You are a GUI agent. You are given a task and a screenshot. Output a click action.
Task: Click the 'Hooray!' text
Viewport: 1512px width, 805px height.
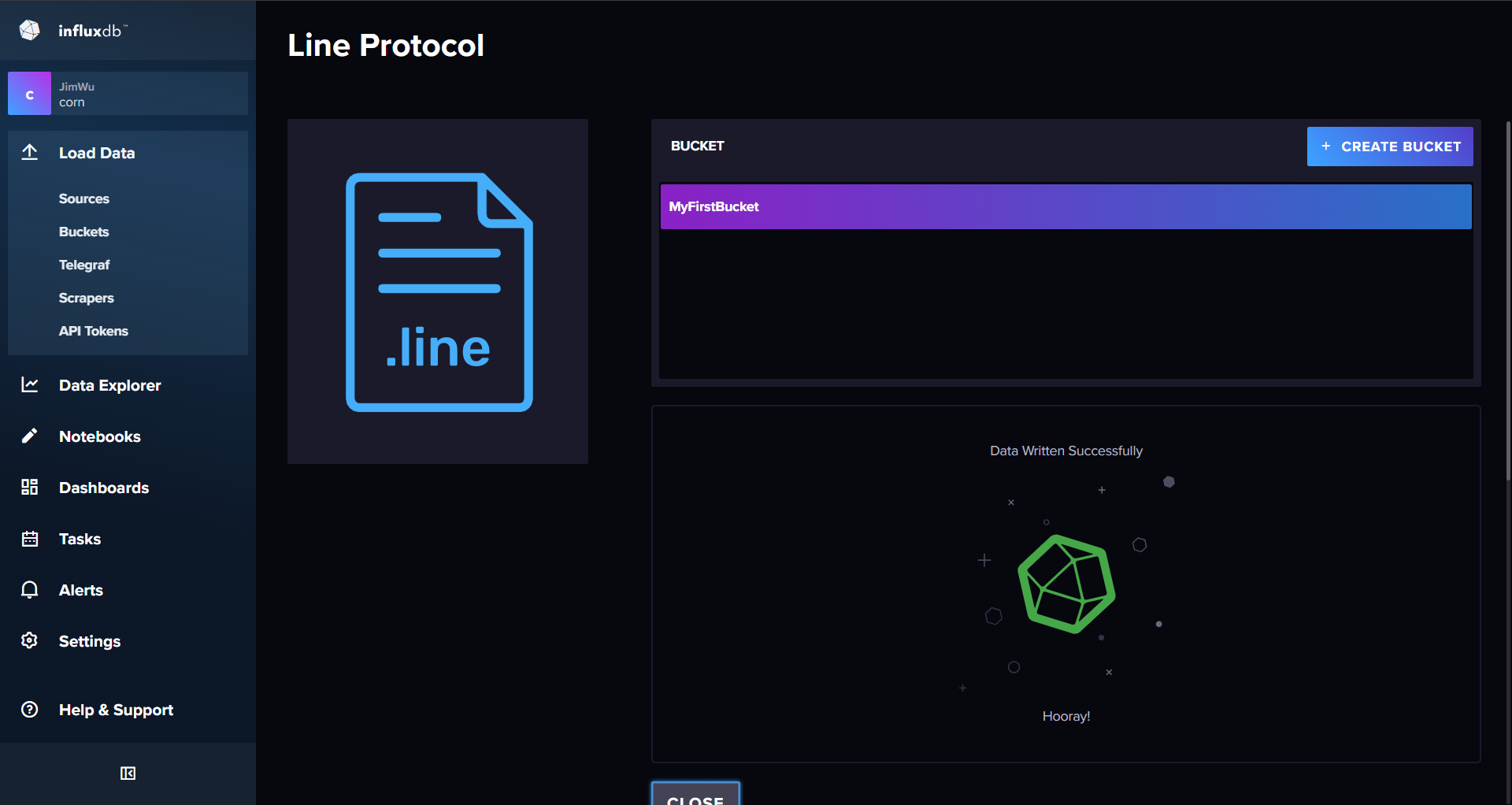(1066, 716)
